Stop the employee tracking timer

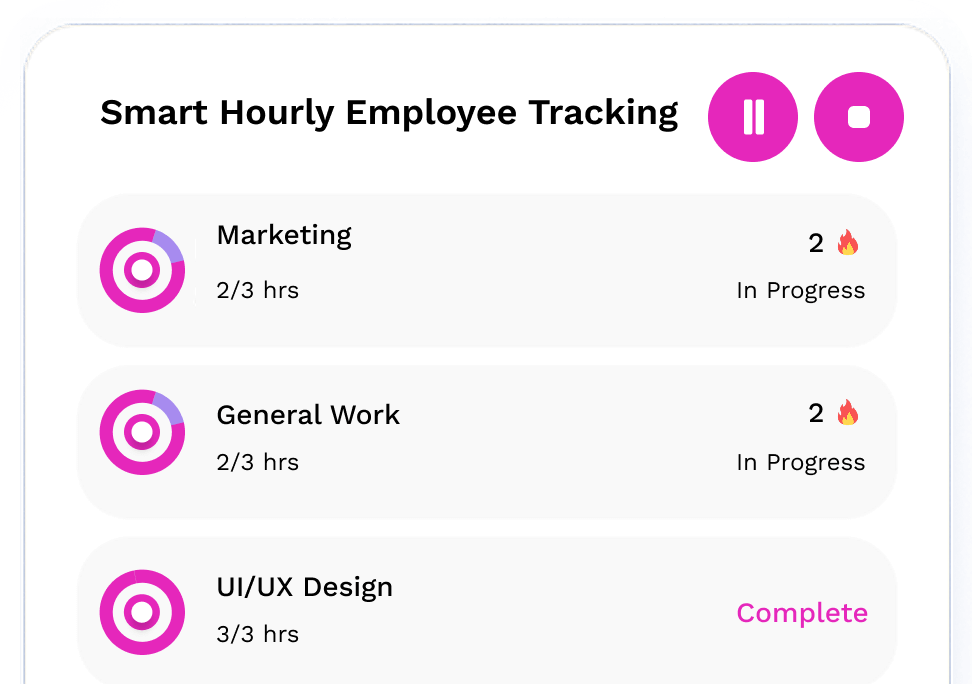pyautogui.click(x=859, y=117)
